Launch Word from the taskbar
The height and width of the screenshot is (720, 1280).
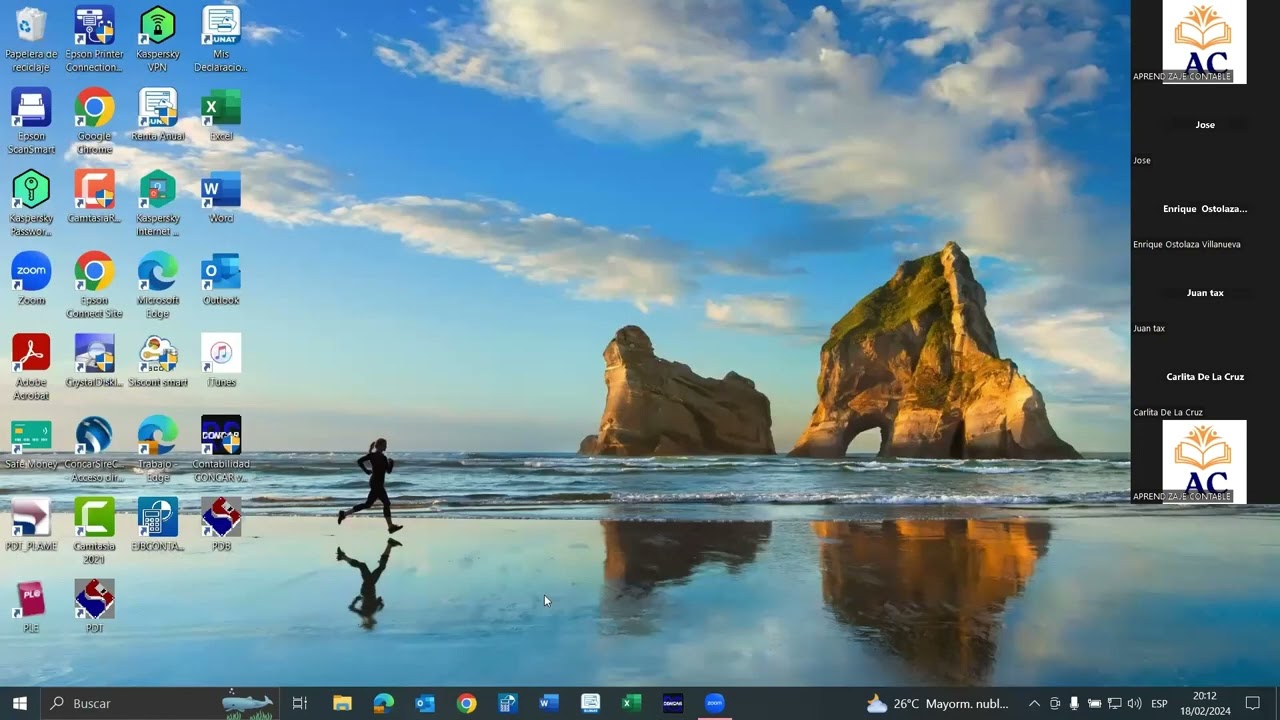[x=549, y=703]
